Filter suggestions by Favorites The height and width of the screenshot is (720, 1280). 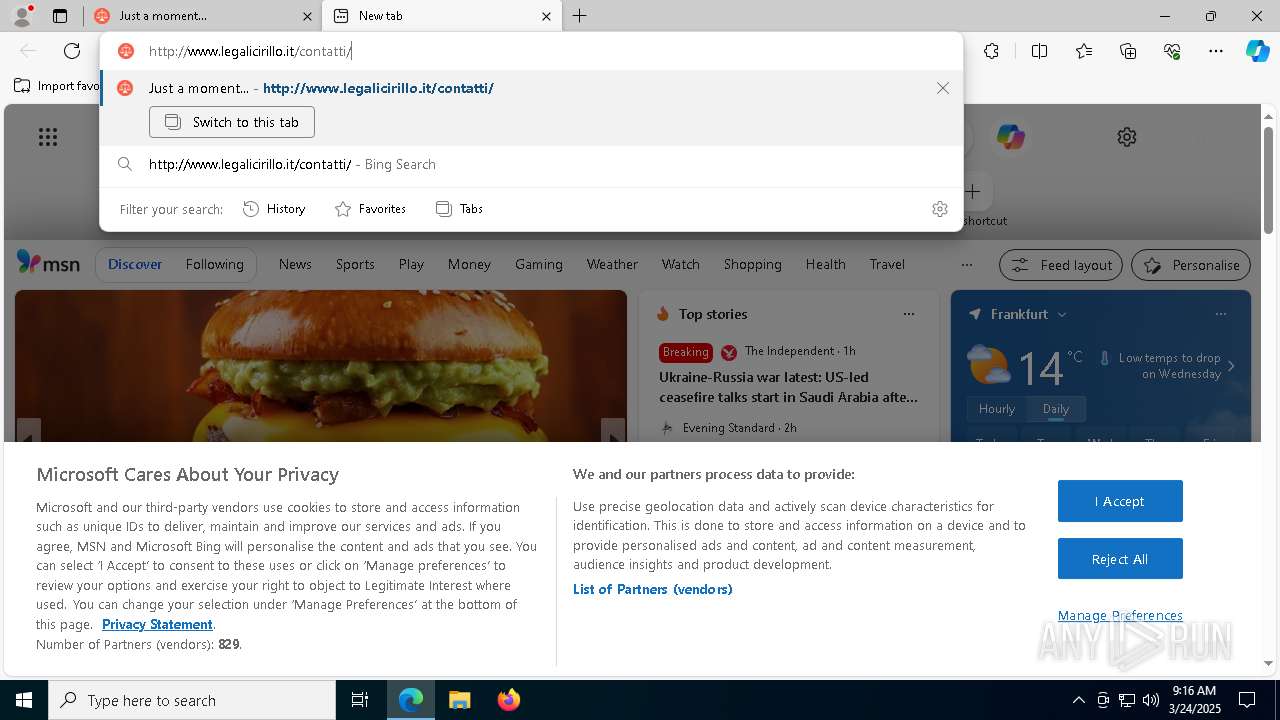[x=370, y=209]
